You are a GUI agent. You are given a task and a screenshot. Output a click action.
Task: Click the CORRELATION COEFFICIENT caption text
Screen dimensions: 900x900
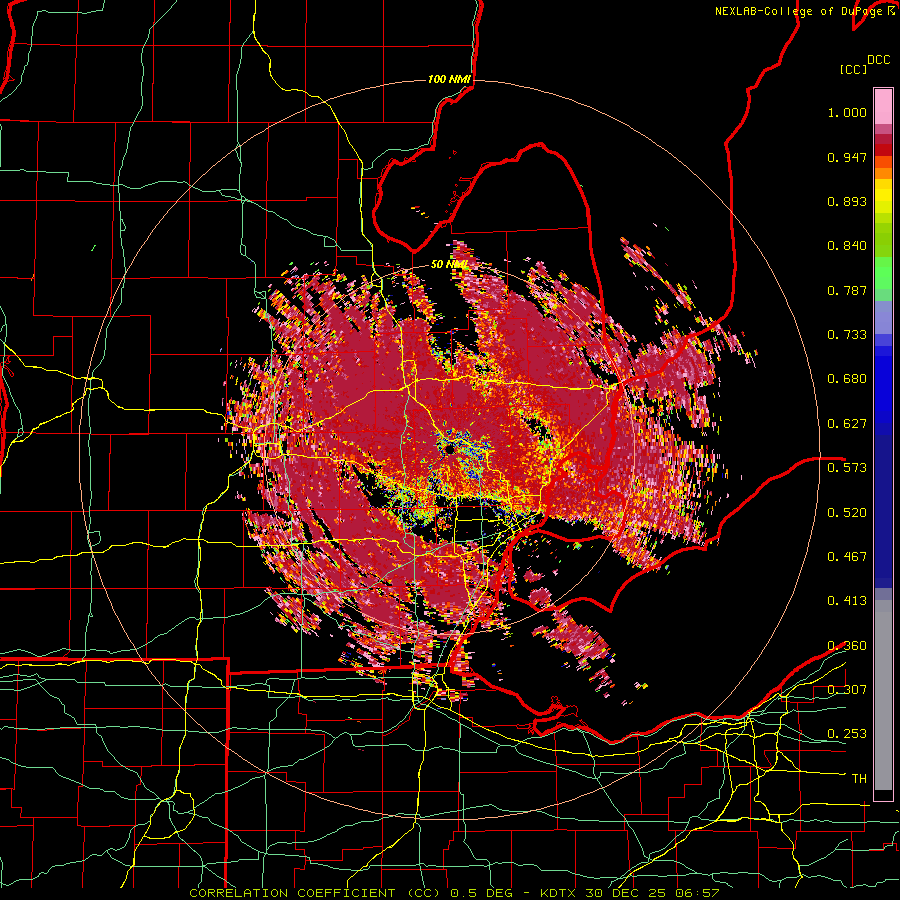tap(292, 893)
